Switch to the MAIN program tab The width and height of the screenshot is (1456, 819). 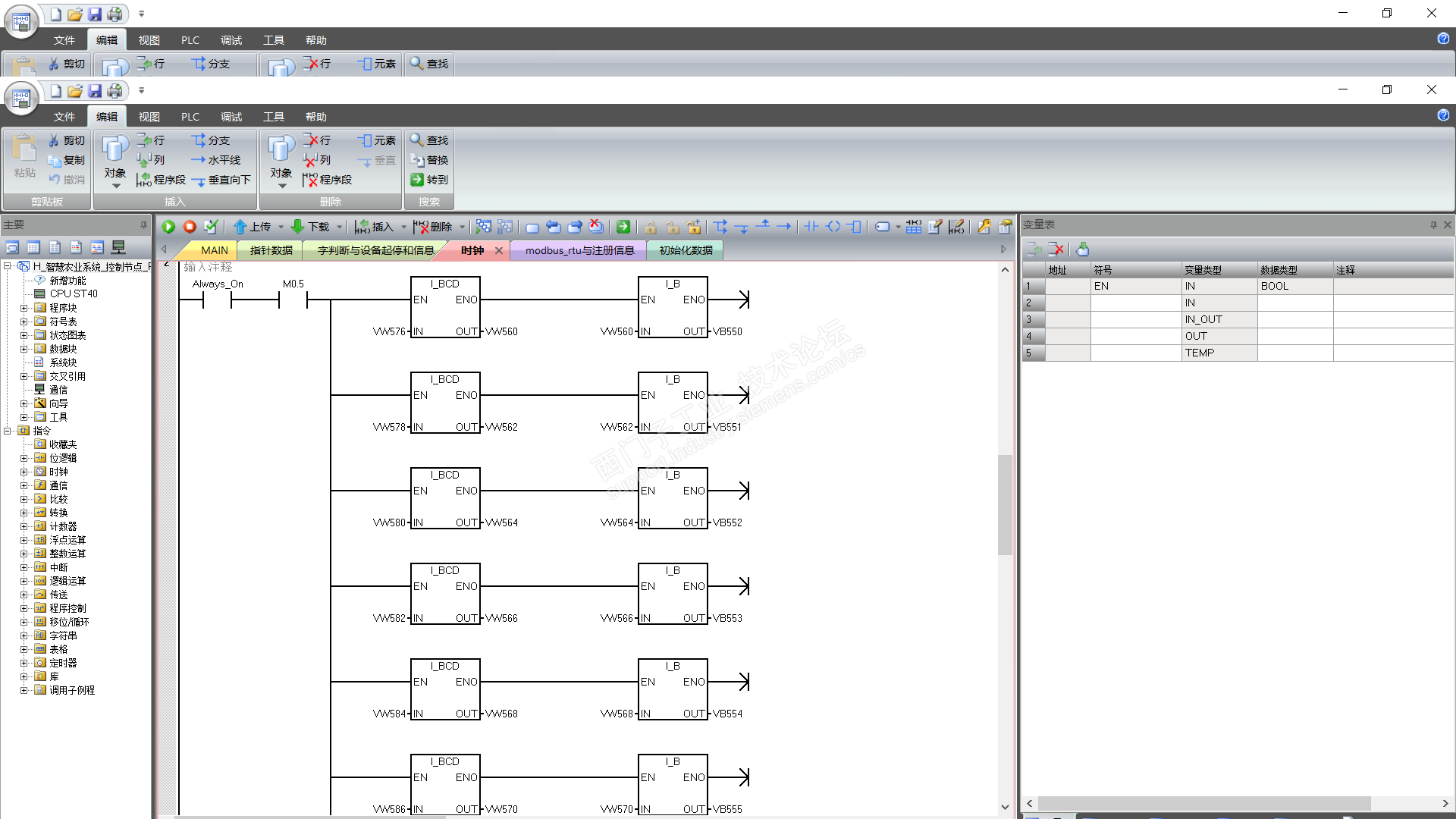pyautogui.click(x=214, y=250)
